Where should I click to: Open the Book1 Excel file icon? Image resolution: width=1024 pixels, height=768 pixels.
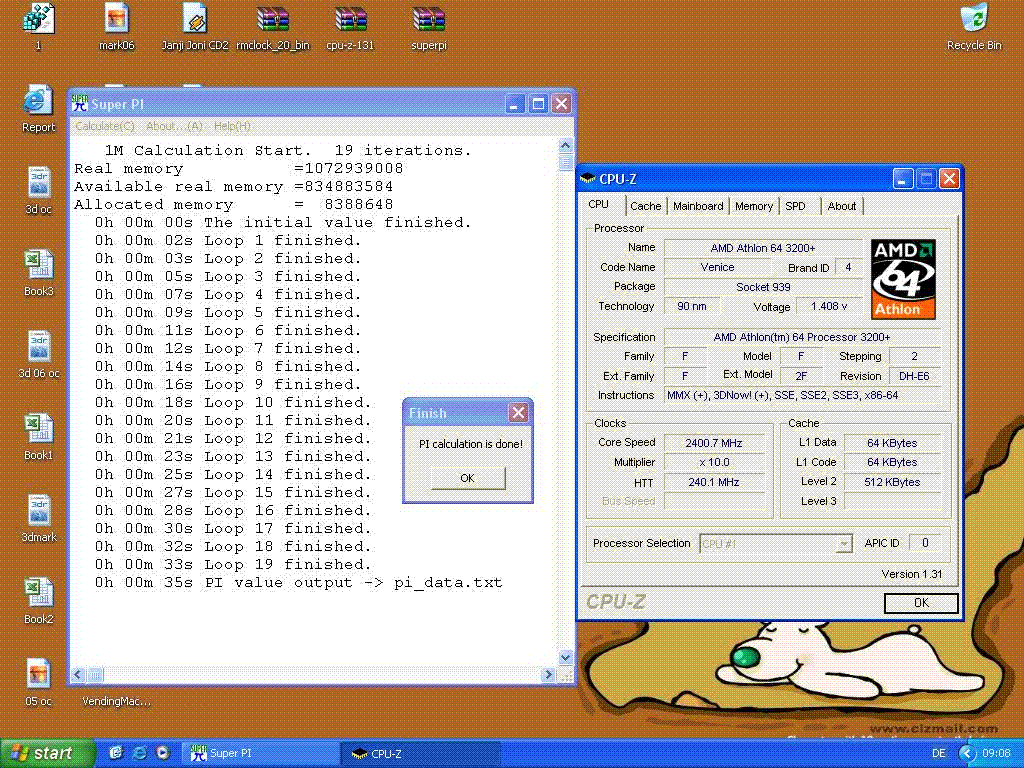39,436
